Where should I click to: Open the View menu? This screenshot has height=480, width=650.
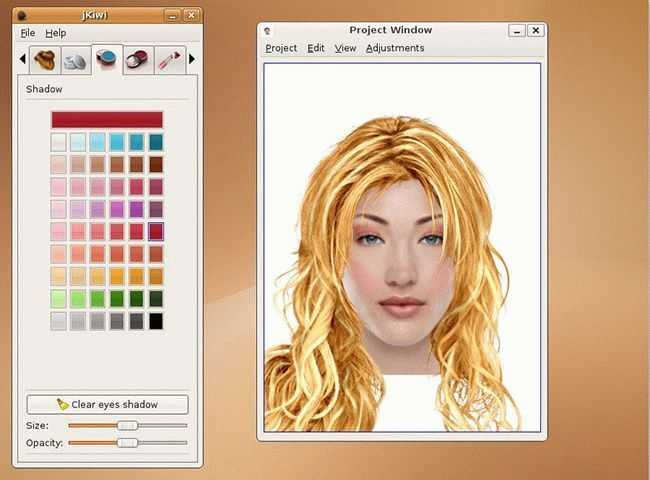[x=345, y=48]
